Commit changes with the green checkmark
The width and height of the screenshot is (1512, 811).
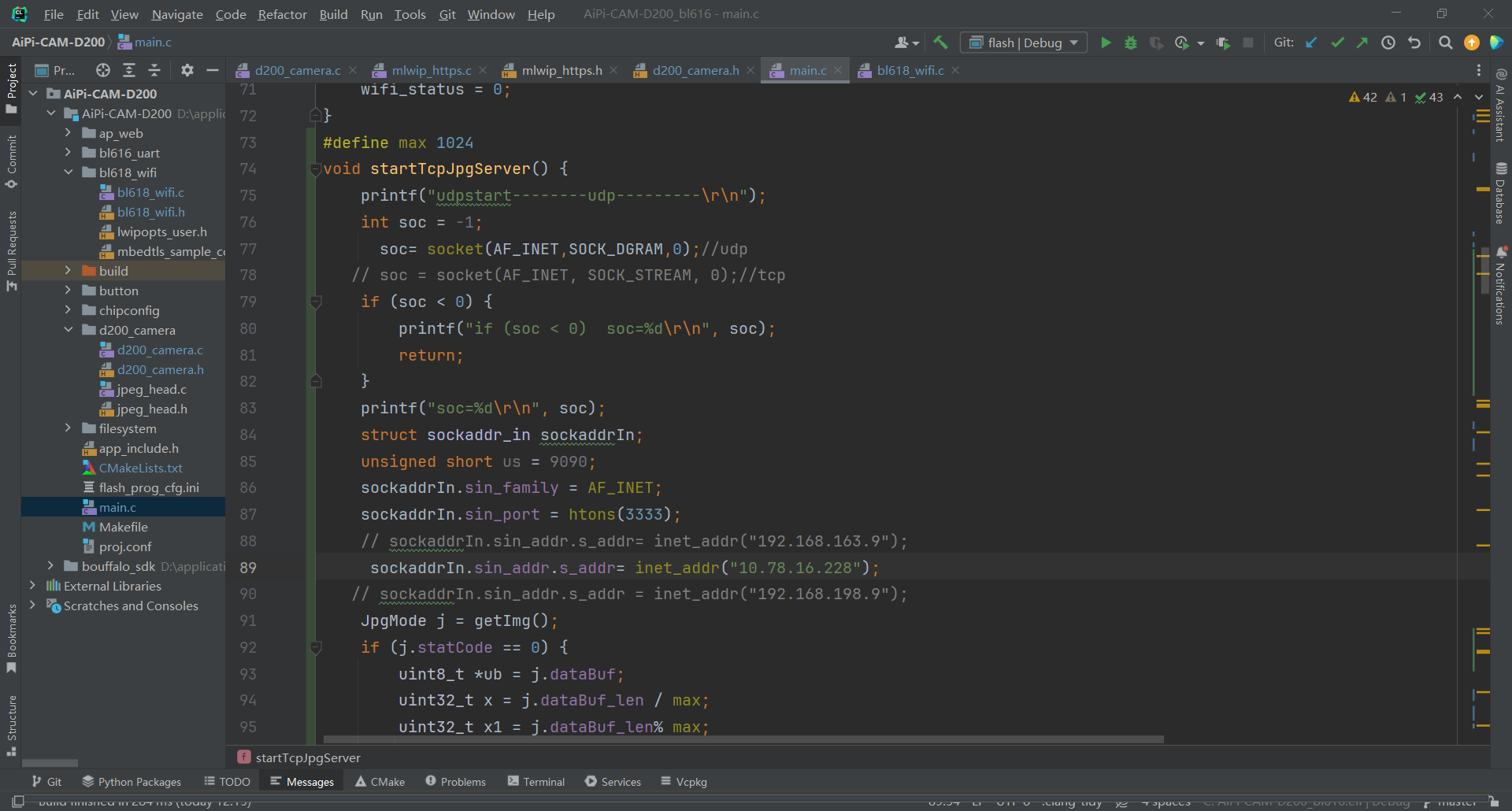(1337, 43)
